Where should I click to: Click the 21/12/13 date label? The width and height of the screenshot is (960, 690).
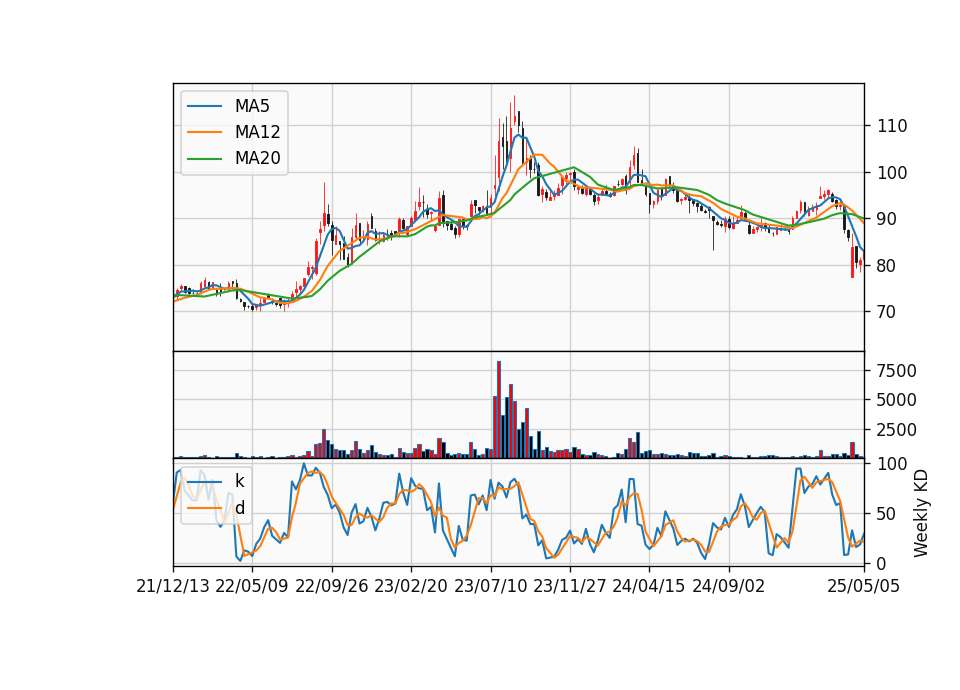[x=173, y=586]
